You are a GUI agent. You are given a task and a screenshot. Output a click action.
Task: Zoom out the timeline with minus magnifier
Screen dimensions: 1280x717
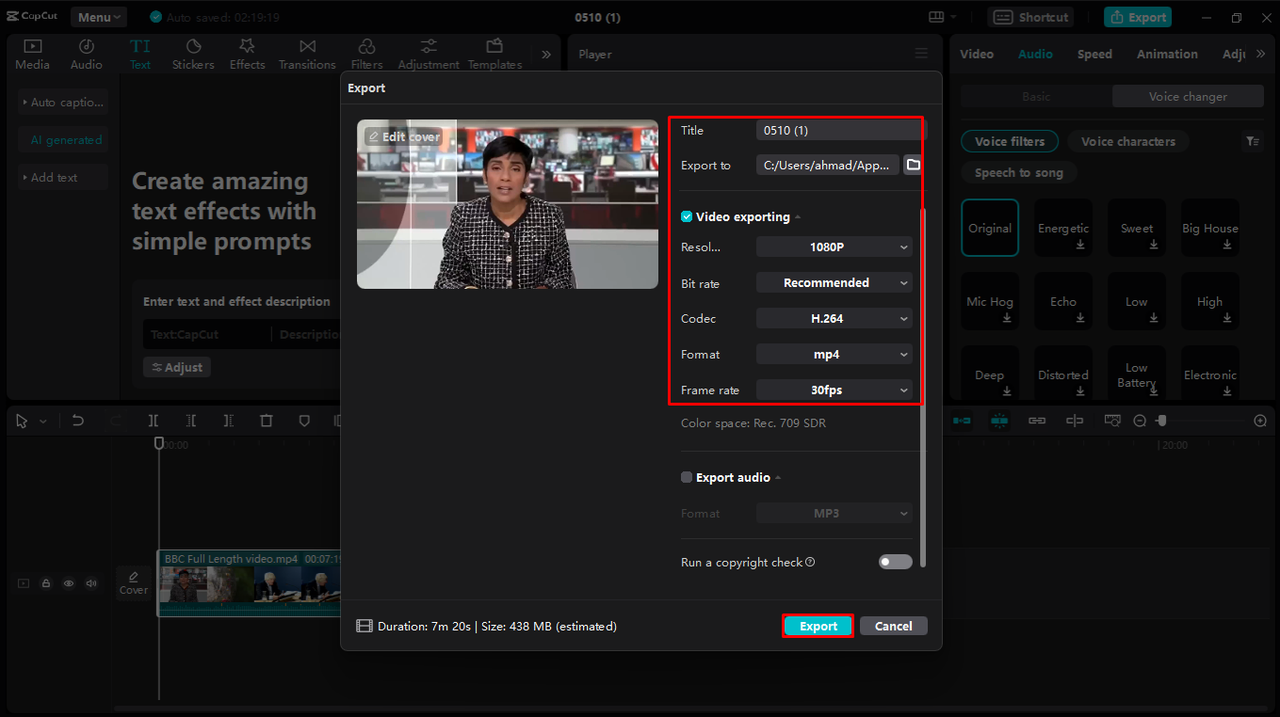pos(1140,421)
